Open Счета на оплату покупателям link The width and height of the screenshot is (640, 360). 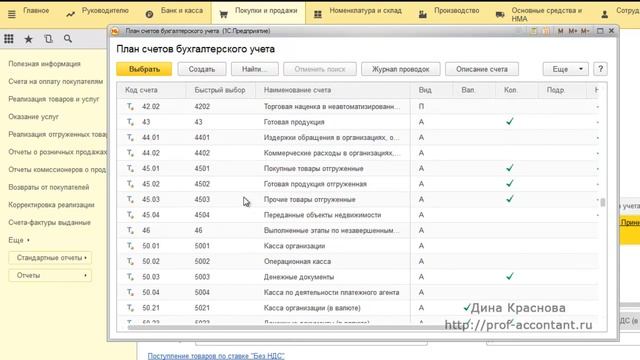click(56, 82)
